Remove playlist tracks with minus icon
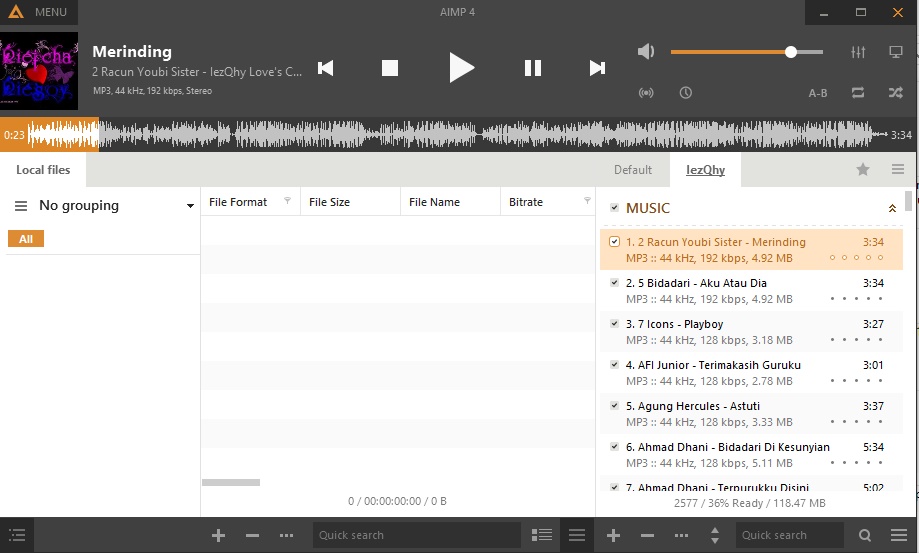The width and height of the screenshot is (919, 553). click(647, 535)
